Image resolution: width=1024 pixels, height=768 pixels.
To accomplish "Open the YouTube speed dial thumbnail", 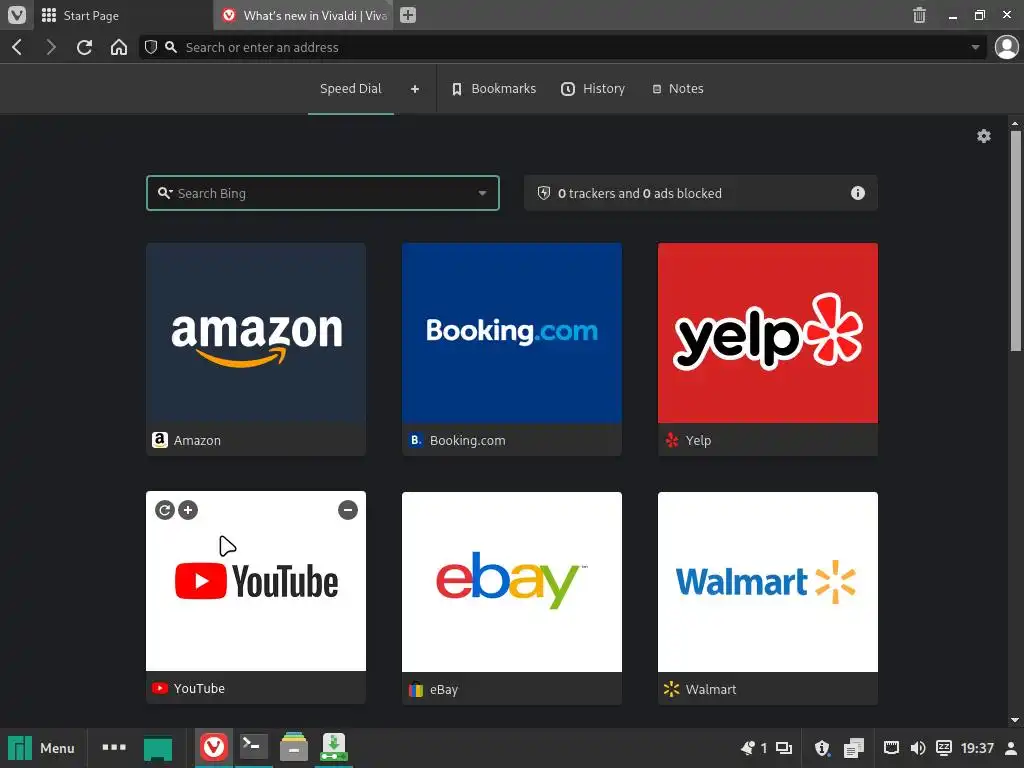I will point(256,581).
